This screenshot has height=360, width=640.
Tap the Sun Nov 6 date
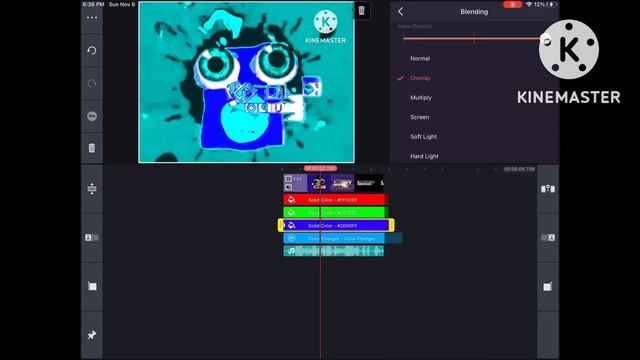tap(122, 4)
